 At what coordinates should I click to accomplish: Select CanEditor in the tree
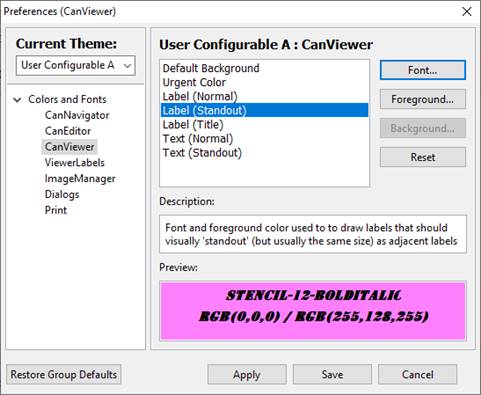tap(68, 131)
